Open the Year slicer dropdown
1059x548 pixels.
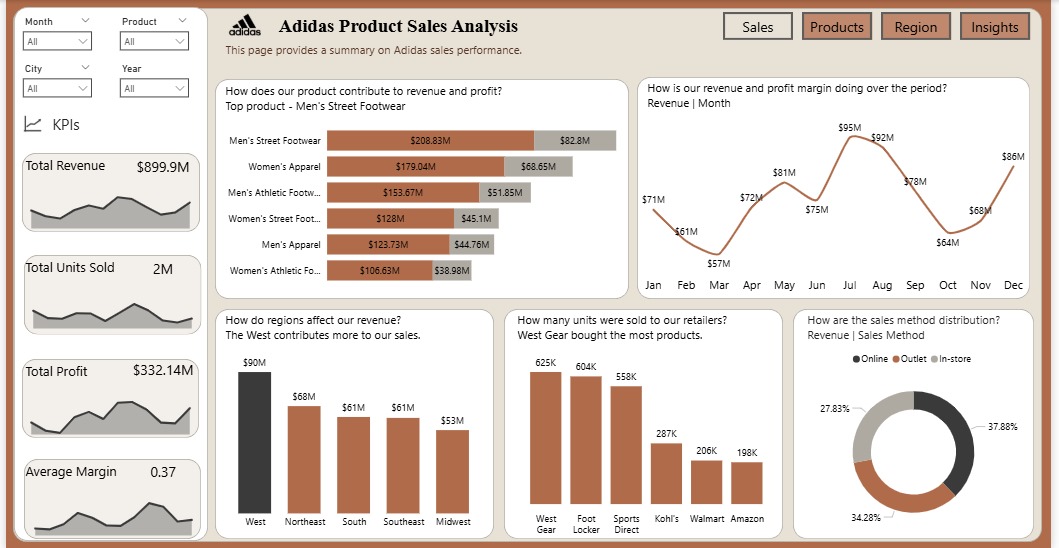[154, 88]
